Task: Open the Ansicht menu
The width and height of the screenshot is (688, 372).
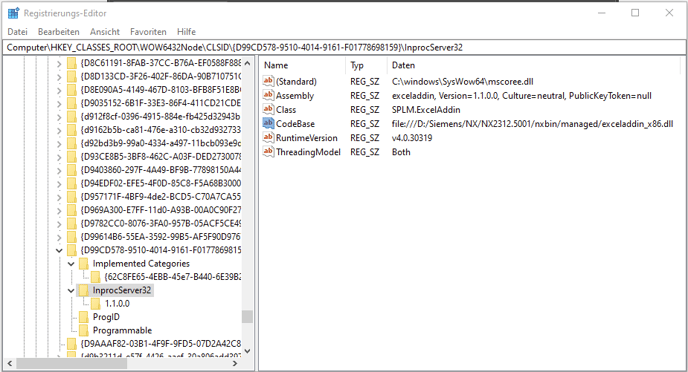Action: (105, 32)
